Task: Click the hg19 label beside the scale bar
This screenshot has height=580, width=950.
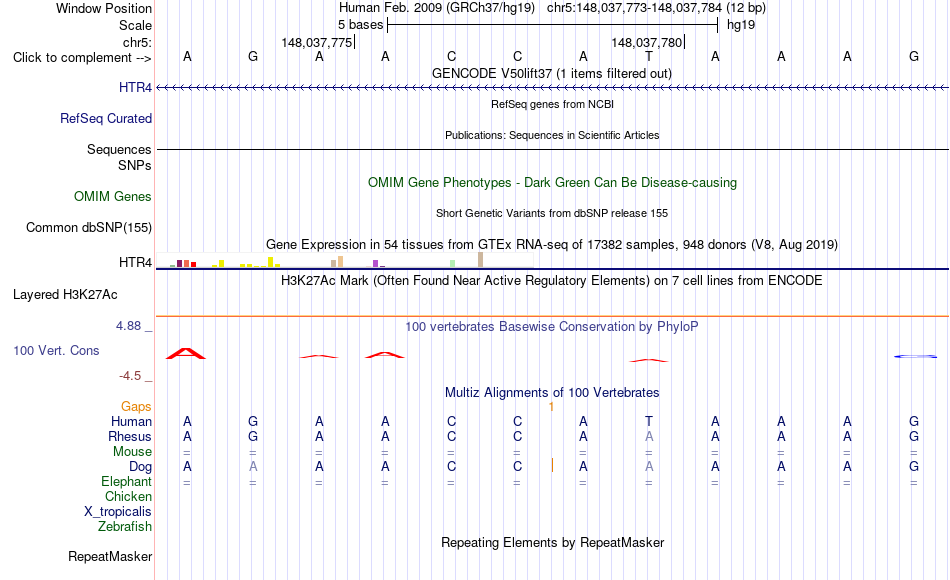Action: click(741, 25)
